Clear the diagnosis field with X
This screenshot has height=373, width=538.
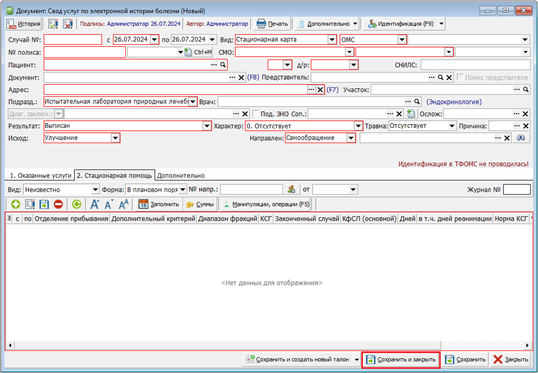[x=245, y=114]
